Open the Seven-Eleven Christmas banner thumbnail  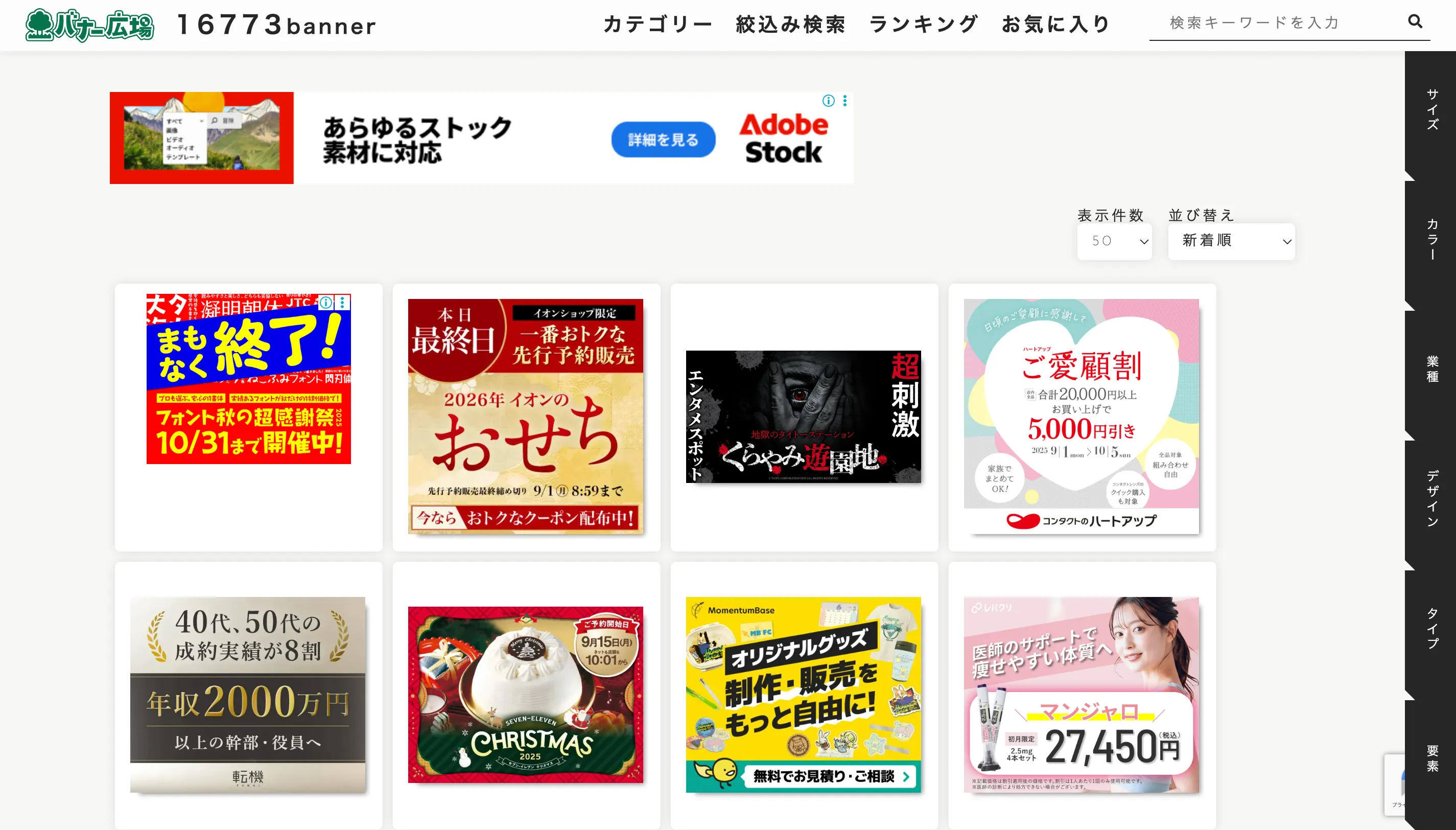coord(525,695)
